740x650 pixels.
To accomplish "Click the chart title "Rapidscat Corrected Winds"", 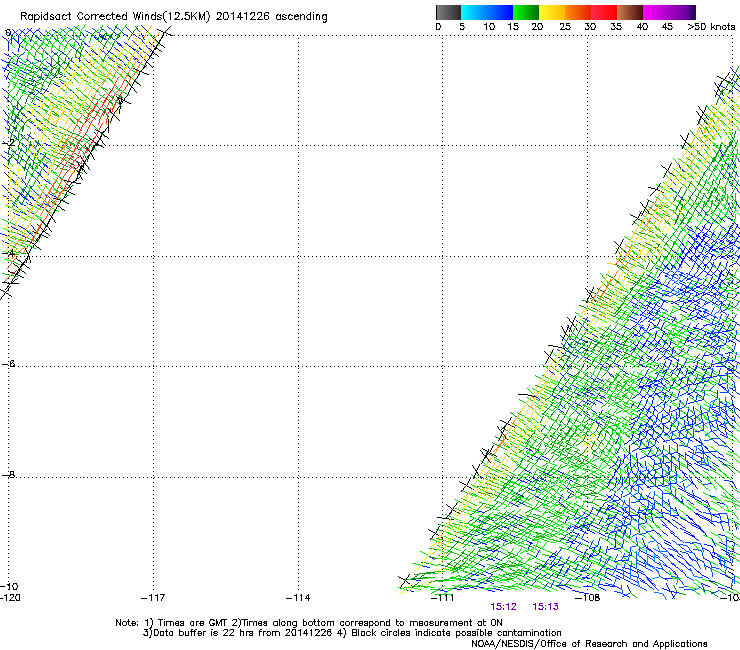I will pyautogui.click(x=91, y=17).
